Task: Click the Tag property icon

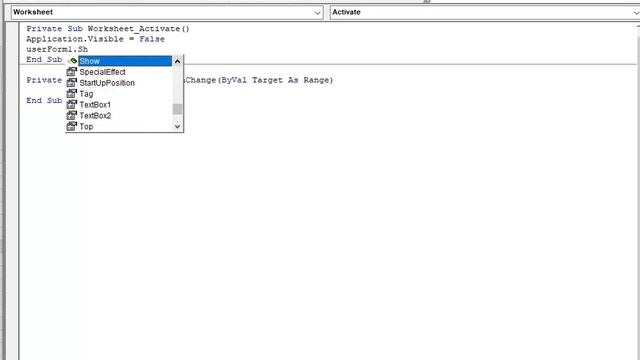Action: pyautogui.click(x=71, y=93)
